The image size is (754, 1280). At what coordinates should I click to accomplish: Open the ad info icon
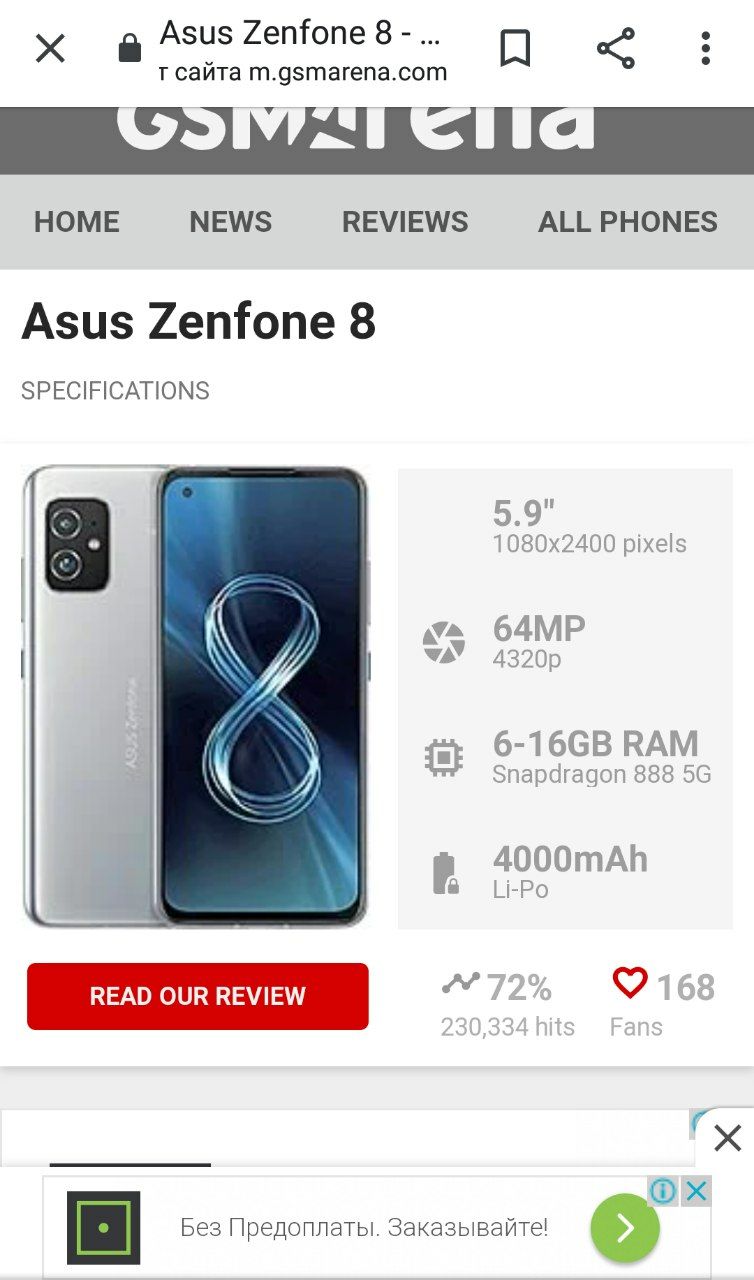(663, 1191)
